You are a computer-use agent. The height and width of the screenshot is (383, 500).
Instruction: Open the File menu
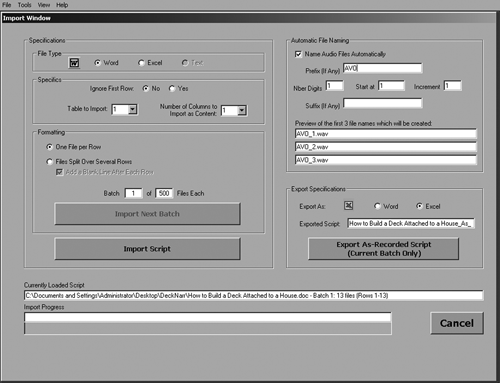[7, 5]
